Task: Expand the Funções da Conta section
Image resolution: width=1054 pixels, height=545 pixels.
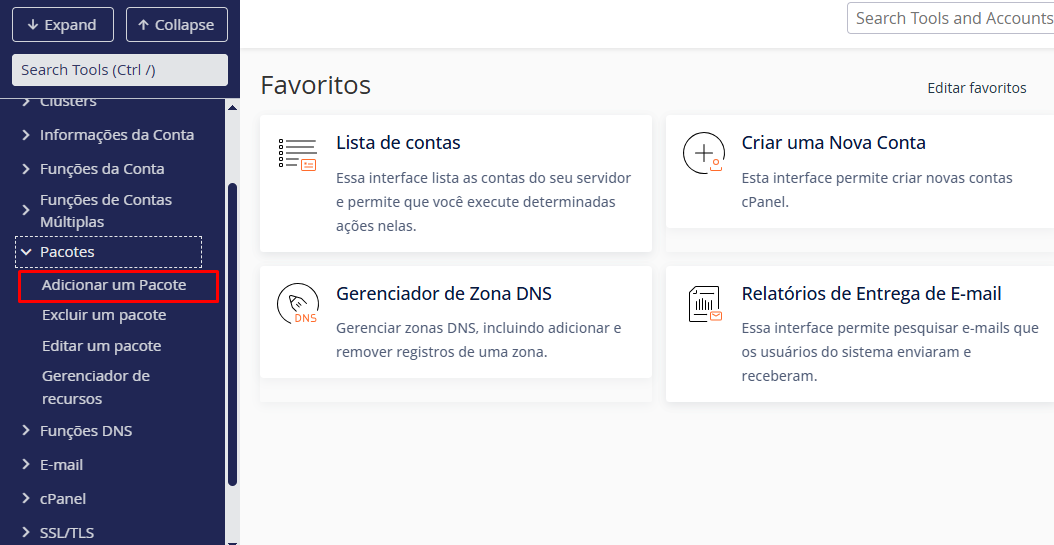Action: pyautogui.click(x=101, y=169)
